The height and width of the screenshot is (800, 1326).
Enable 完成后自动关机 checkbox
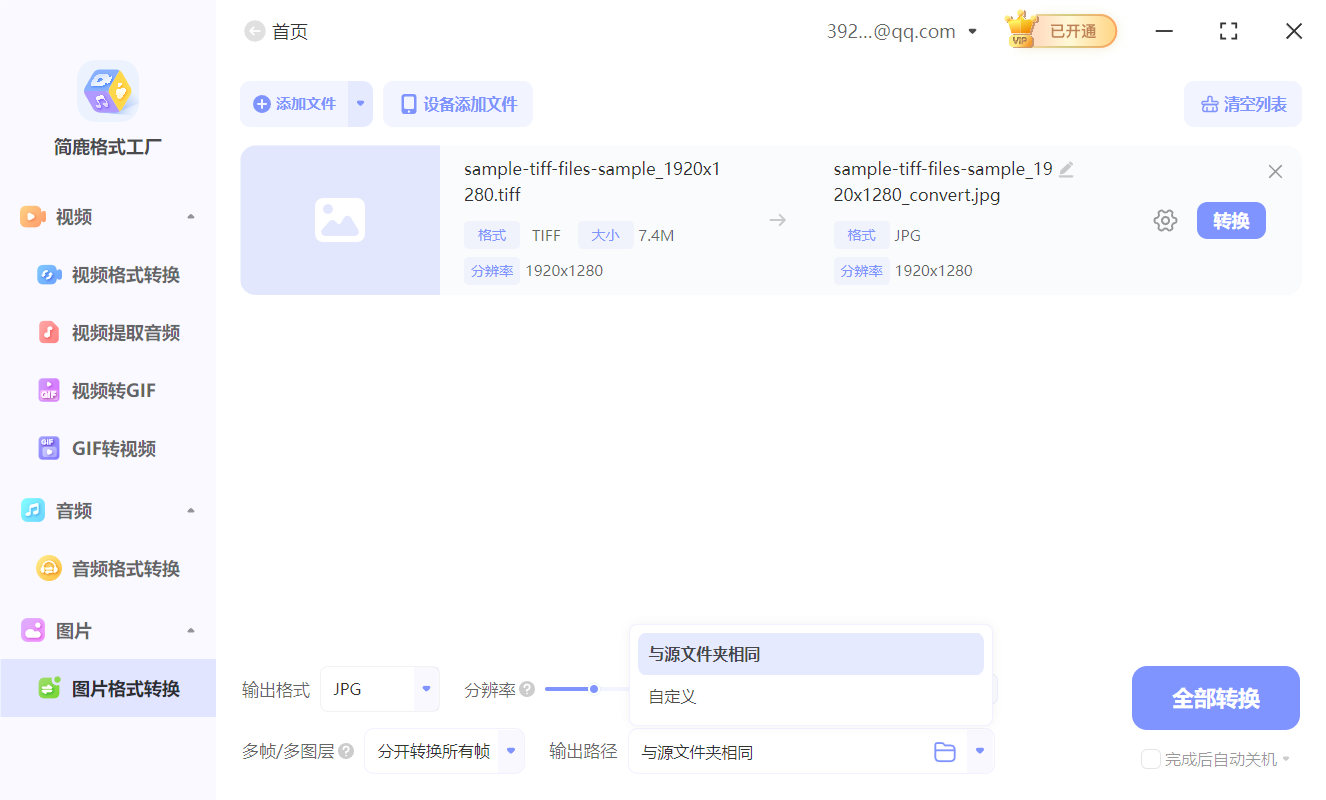click(x=1150, y=759)
